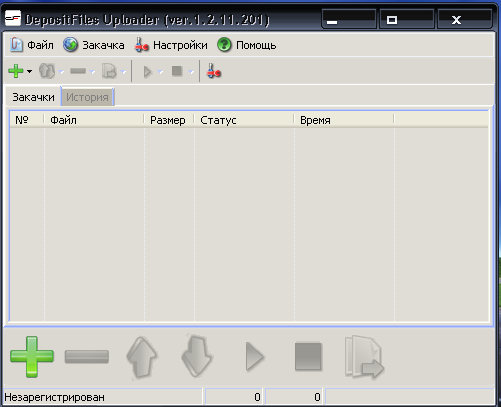Sort by the Время column header
Image resolution: width=501 pixels, height=407 pixels.
tap(344, 120)
